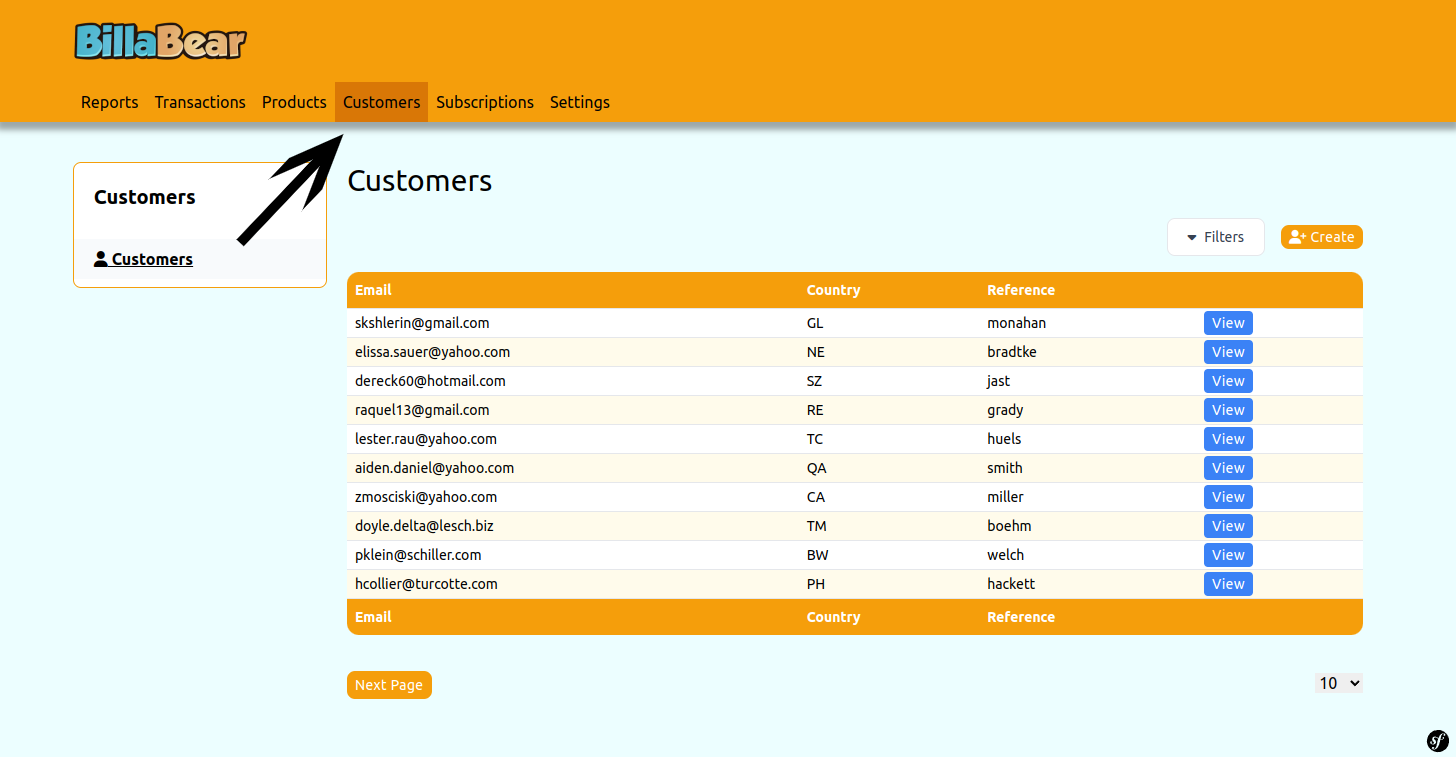This screenshot has height=757, width=1456.
Task: Navigate to Subscriptions
Action: coord(485,102)
